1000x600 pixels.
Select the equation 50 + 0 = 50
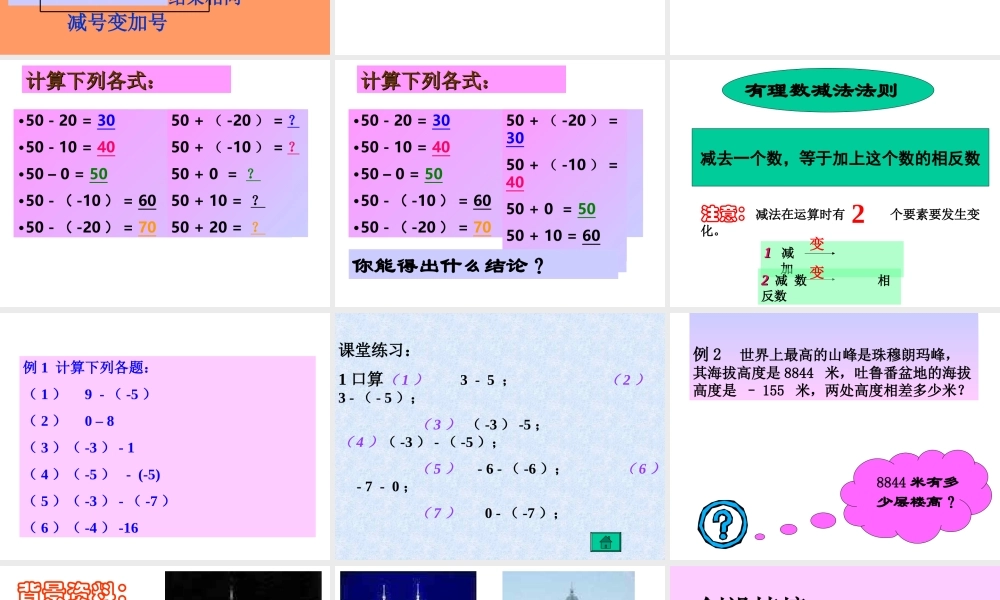coord(551,209)
